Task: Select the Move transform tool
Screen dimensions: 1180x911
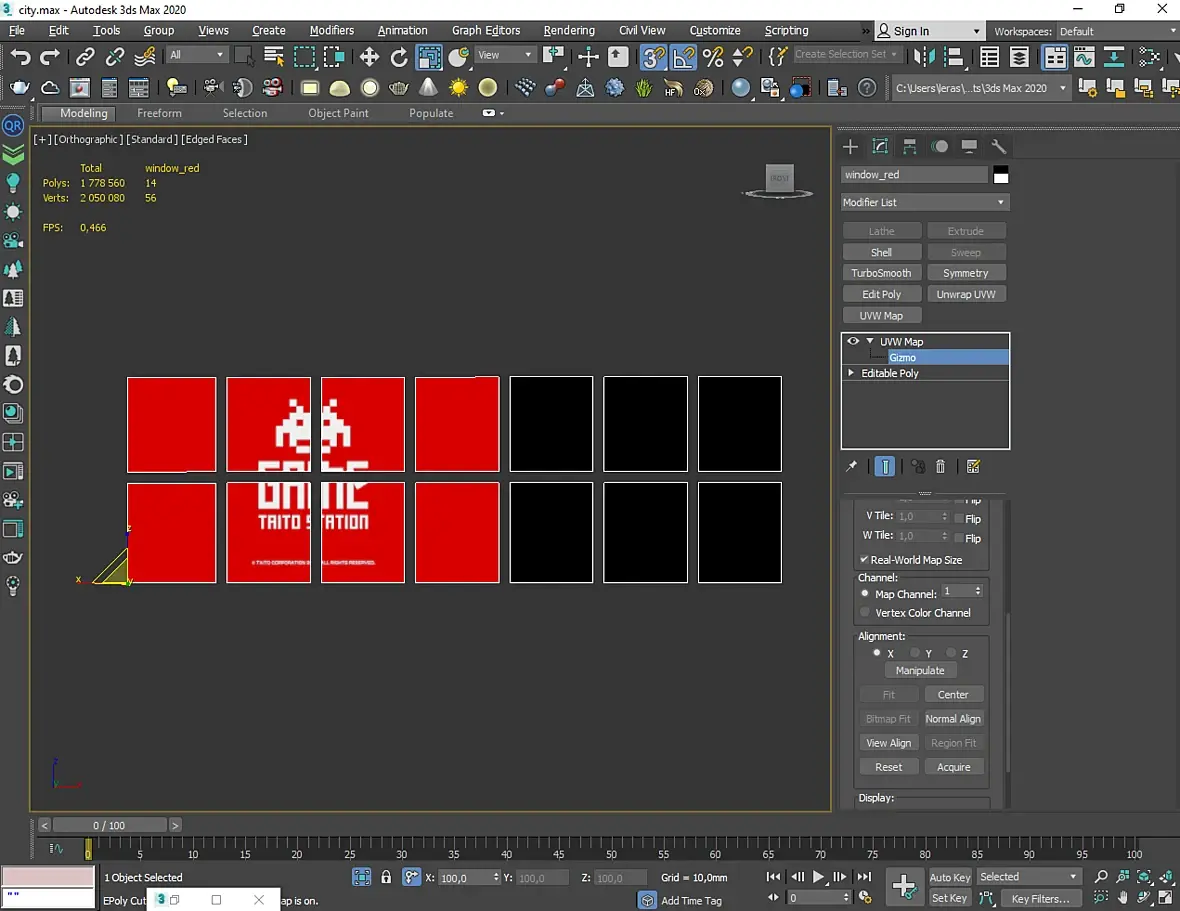Action: 369,57
